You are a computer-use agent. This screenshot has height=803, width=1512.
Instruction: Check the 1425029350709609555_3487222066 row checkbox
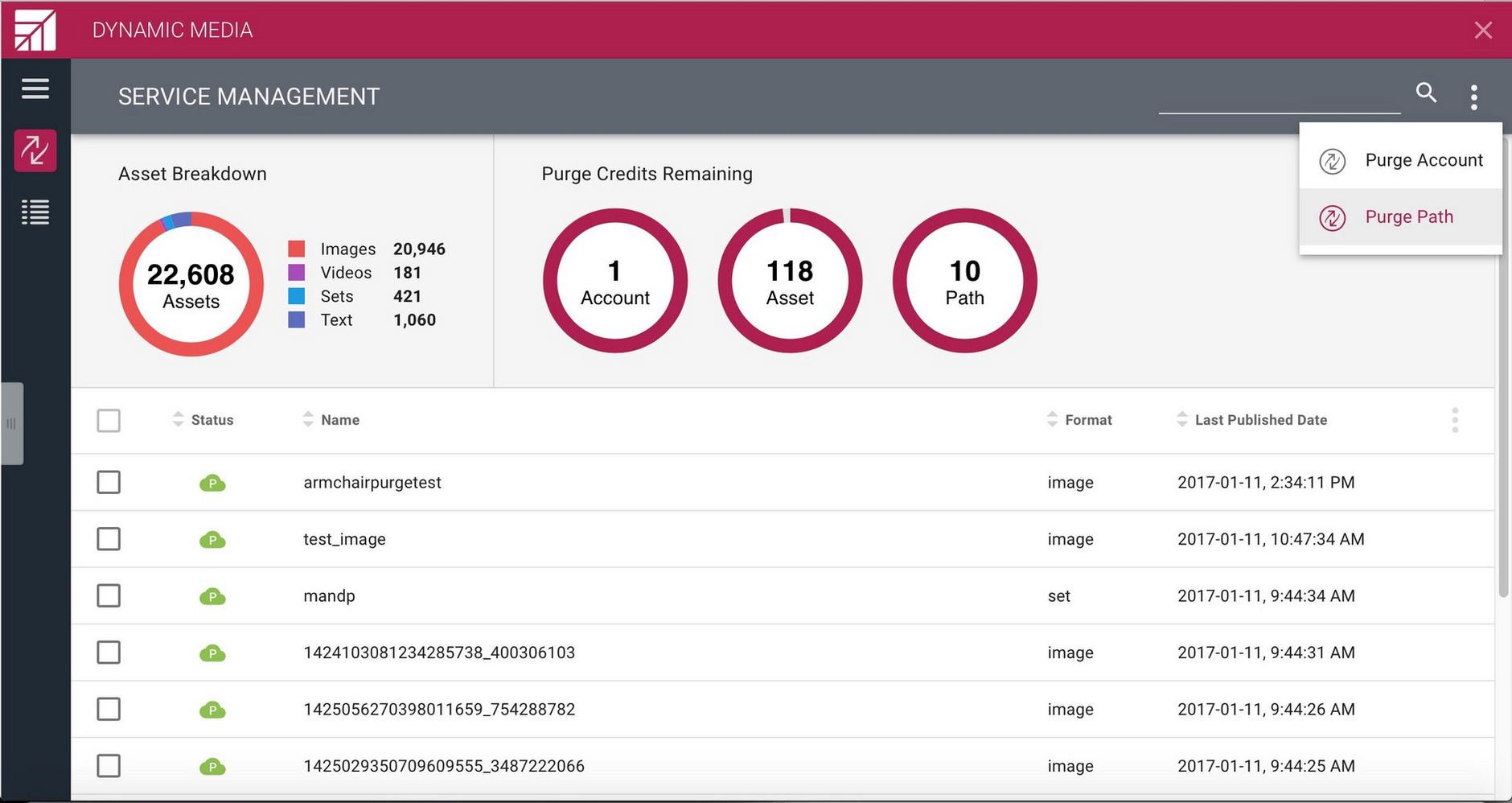(109, 765)
